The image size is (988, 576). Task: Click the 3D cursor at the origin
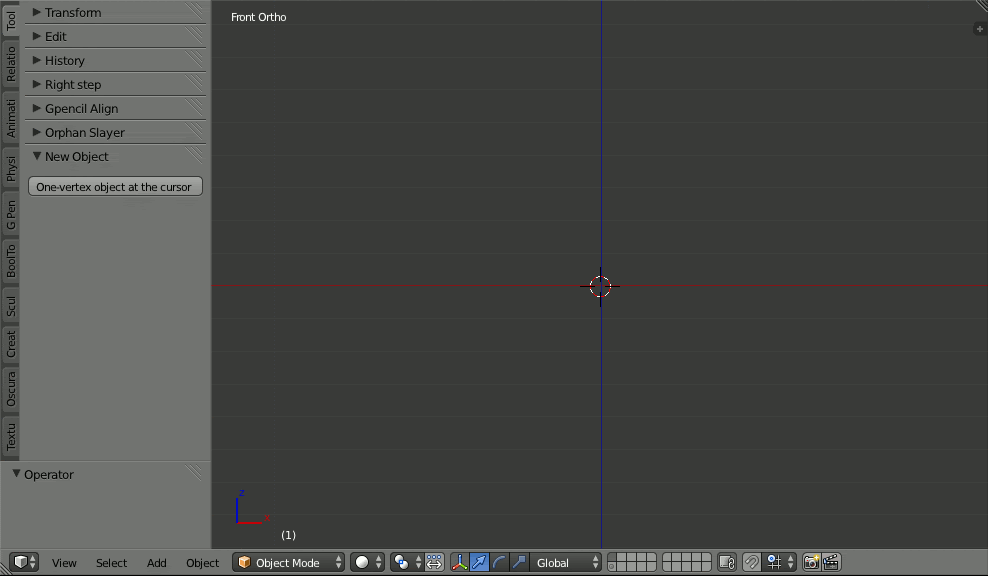600,286
